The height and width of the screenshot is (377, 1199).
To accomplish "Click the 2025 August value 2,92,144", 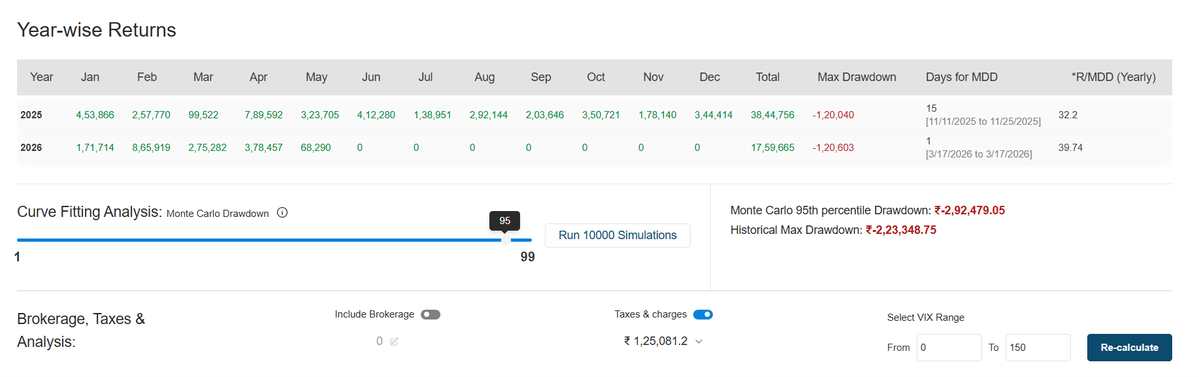I will pyautogui.click(x=489, y=115).
